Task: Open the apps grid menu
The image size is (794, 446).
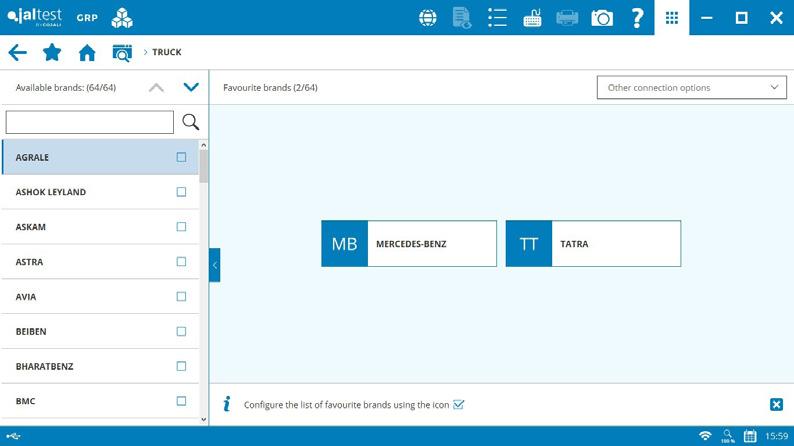Action: 672,18
